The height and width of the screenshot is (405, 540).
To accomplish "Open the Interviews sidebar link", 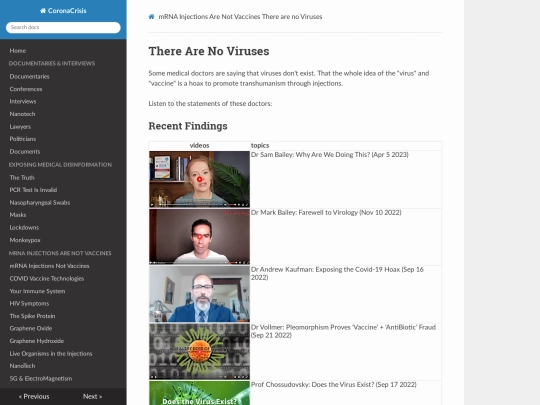I will click(x=23, y=101).
